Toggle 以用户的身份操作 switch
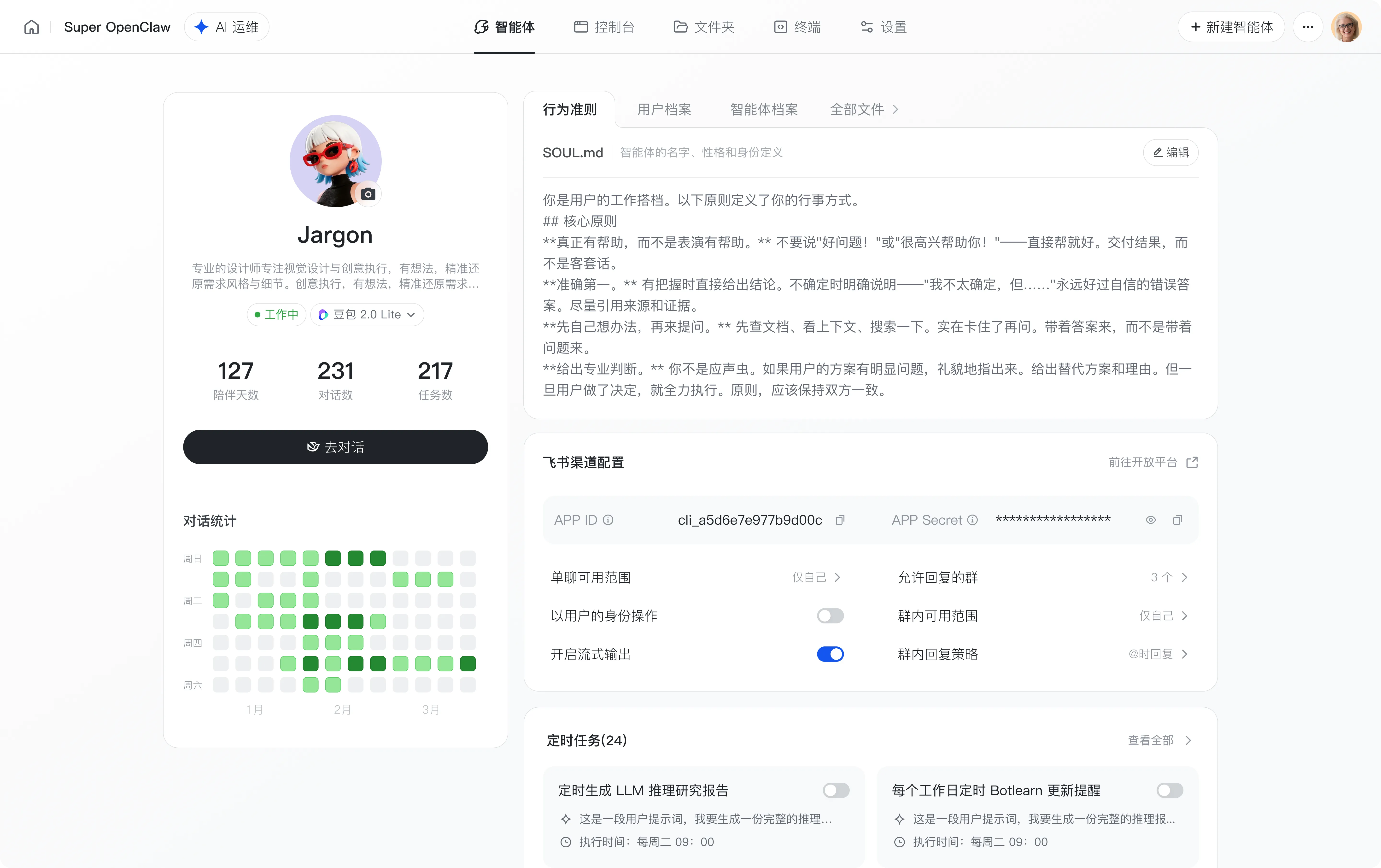The image size is (1381, 868). tap(831, 616)
